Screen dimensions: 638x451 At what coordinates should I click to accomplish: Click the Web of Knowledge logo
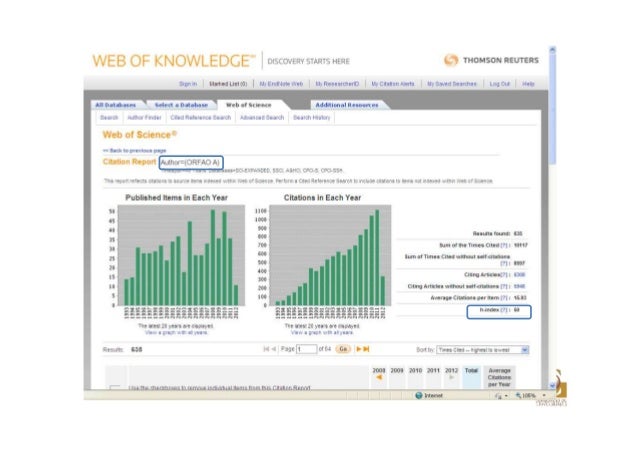(174, 61)
